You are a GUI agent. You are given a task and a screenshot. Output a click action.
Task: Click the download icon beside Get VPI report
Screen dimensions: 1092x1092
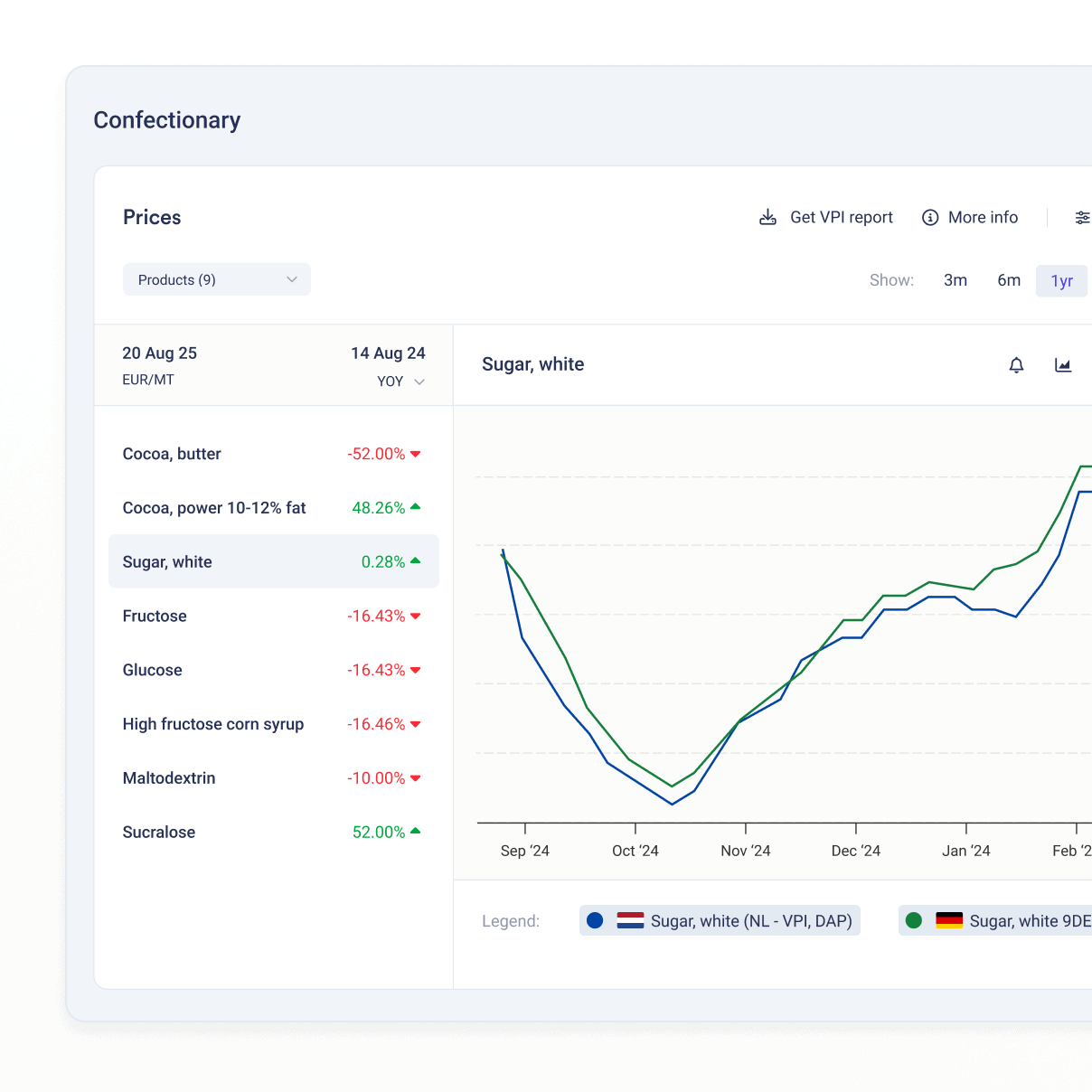point(767,217)
